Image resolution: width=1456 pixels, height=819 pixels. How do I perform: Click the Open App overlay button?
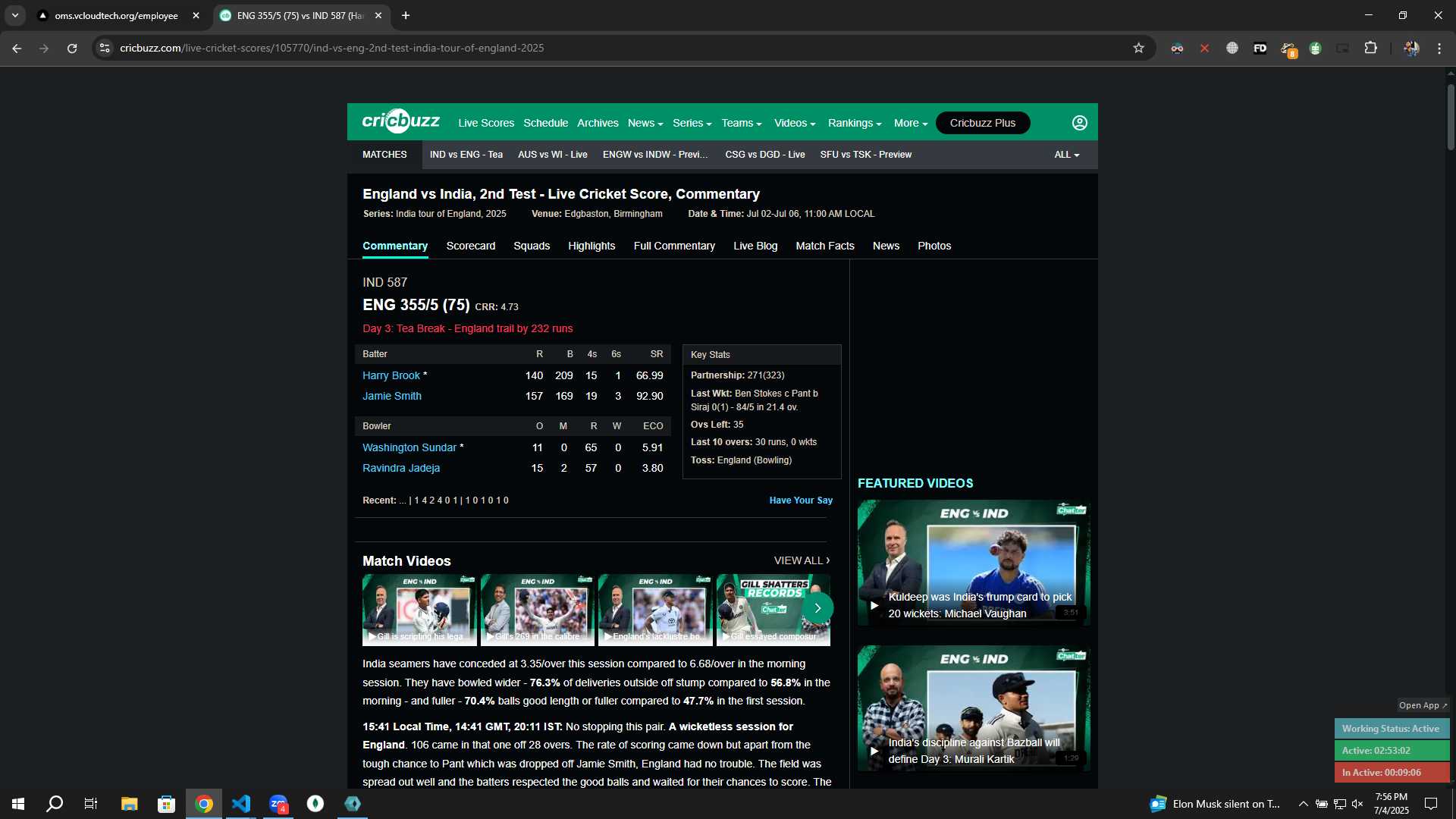pos(1423,705)
